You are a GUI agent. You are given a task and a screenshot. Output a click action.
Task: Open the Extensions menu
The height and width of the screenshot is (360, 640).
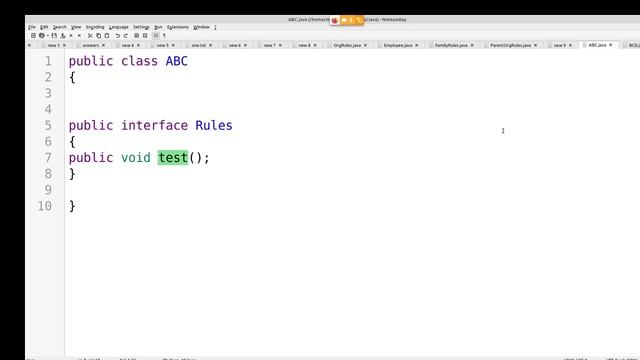pyautogui.click(x=178, y=27)
